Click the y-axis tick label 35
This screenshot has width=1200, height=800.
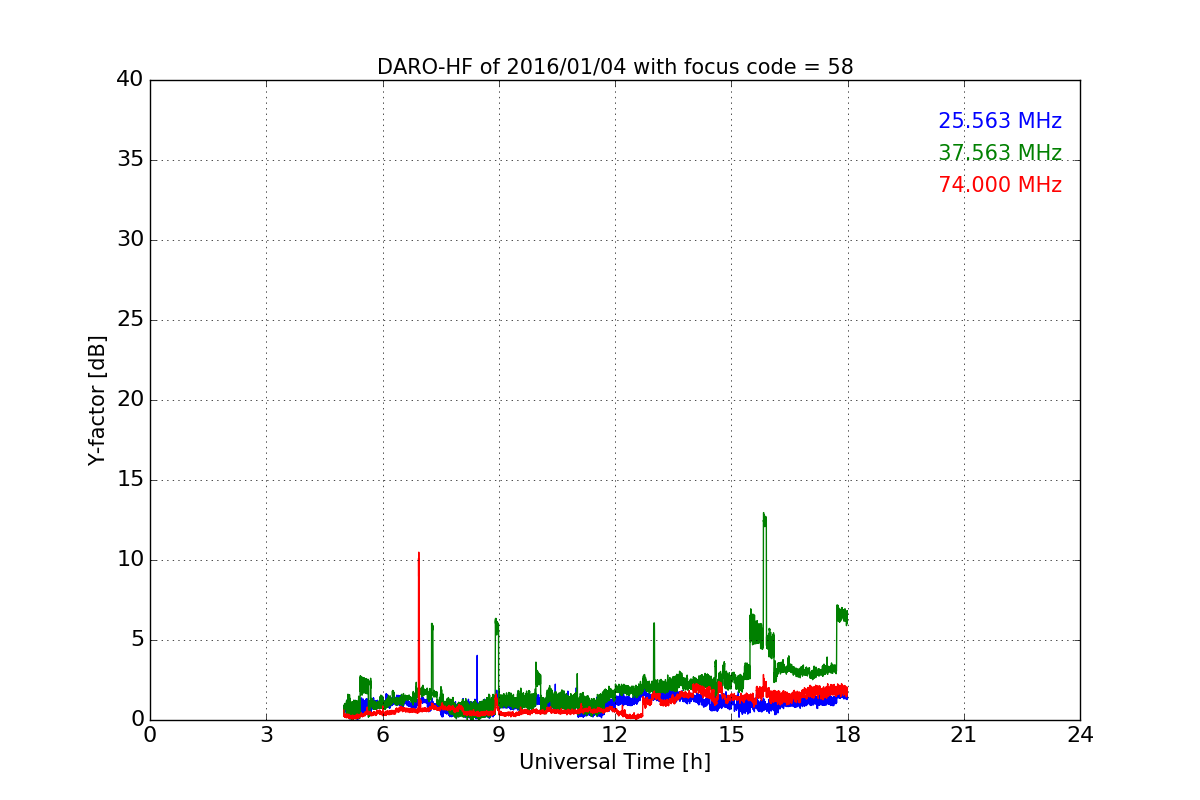point(130,160)
